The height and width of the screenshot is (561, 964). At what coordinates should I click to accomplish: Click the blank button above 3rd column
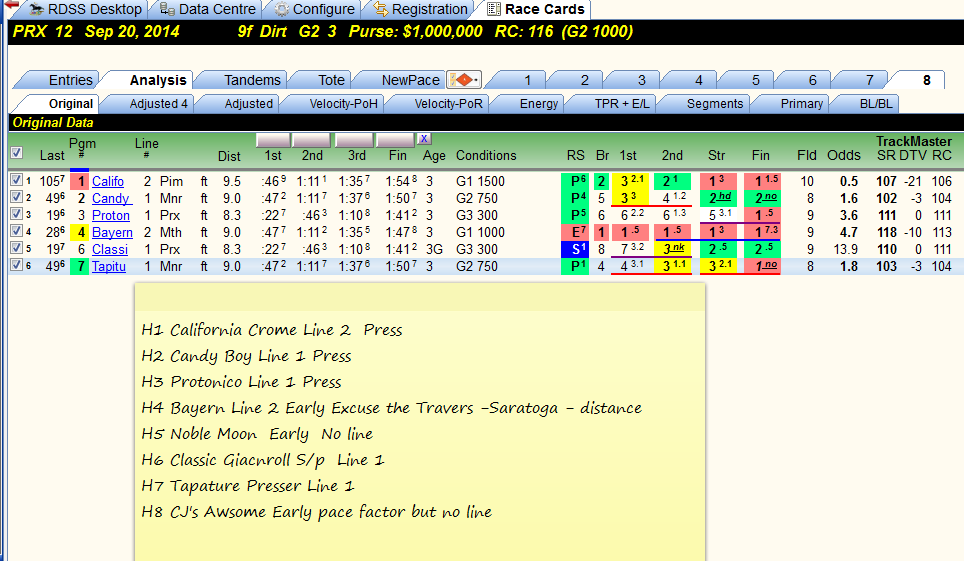pos(355,140)
